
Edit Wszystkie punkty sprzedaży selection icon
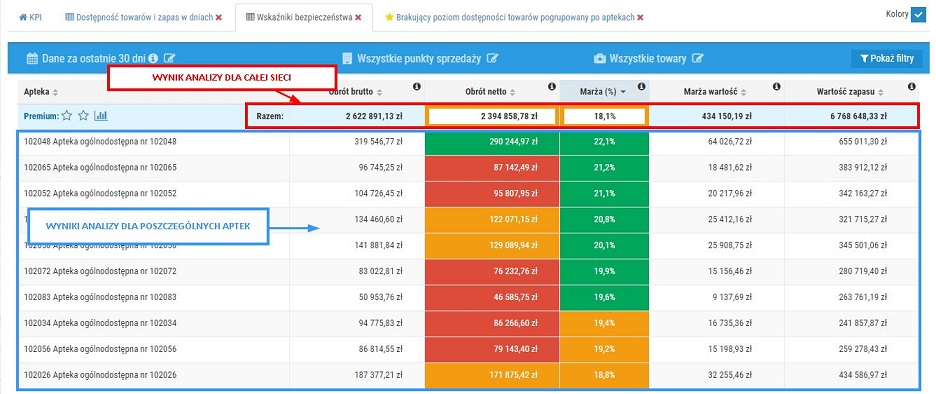coord(492,59)
